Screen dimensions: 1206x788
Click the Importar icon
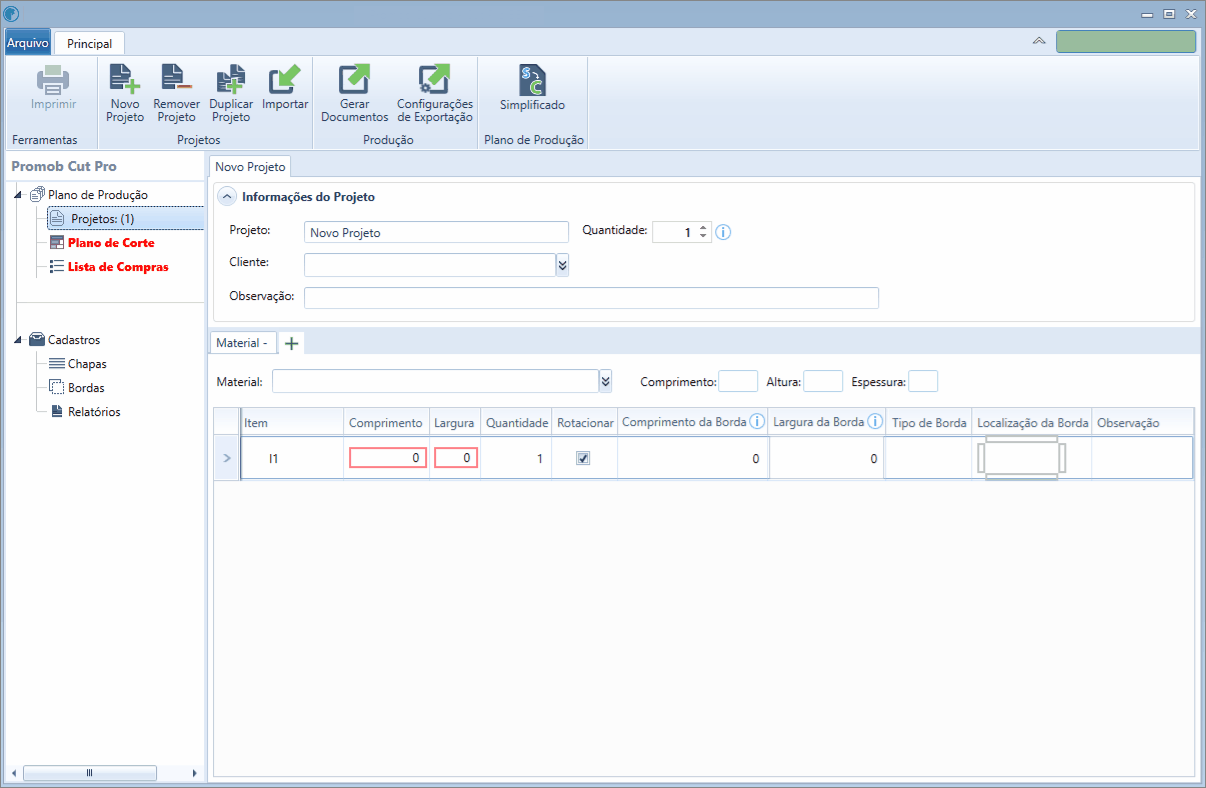(285, 80)
